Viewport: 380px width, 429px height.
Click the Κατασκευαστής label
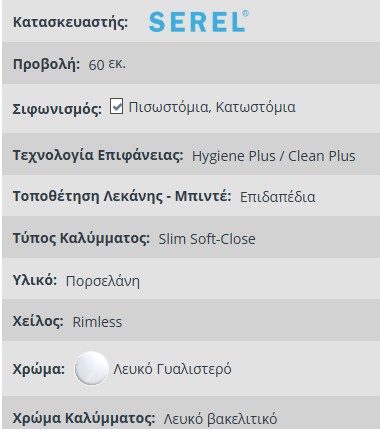pos(70,22)
